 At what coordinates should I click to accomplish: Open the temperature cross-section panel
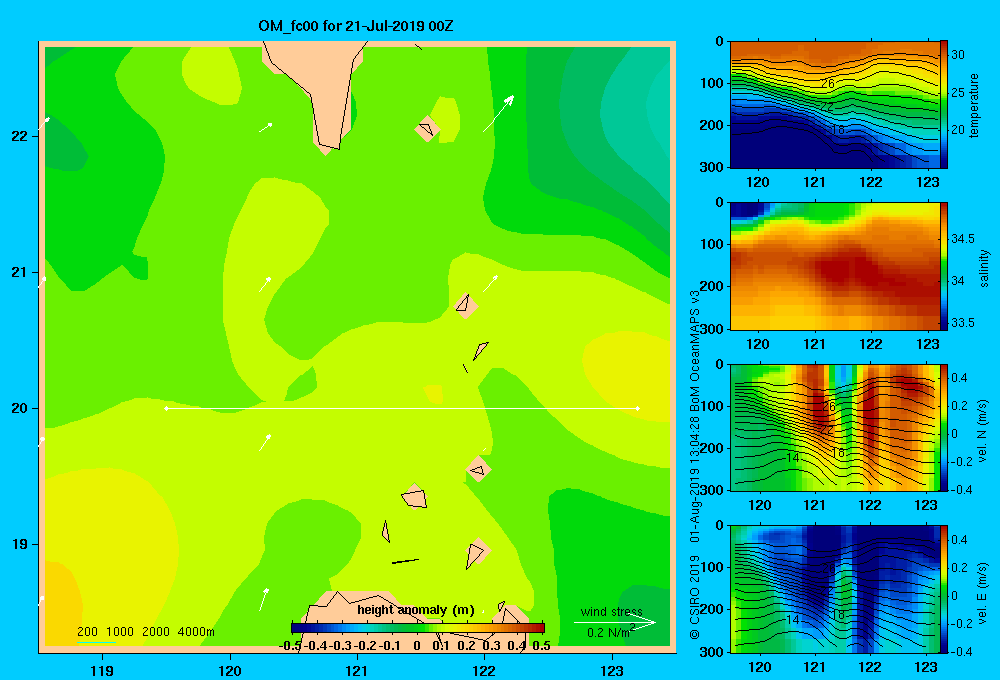[835, 105]
